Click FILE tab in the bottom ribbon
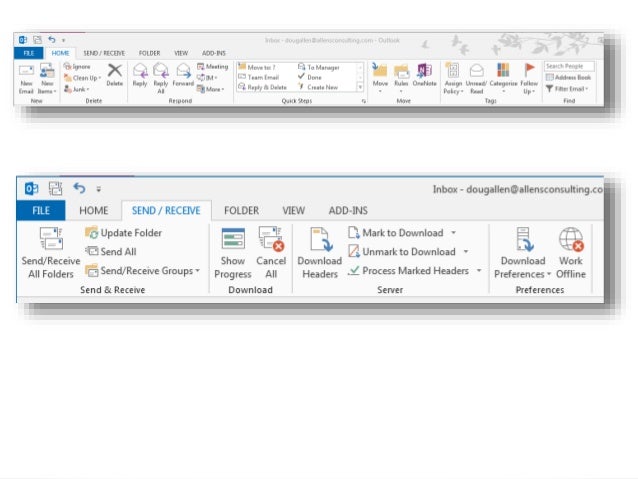Viewport: 638px width, 479px height. (41, 210)
